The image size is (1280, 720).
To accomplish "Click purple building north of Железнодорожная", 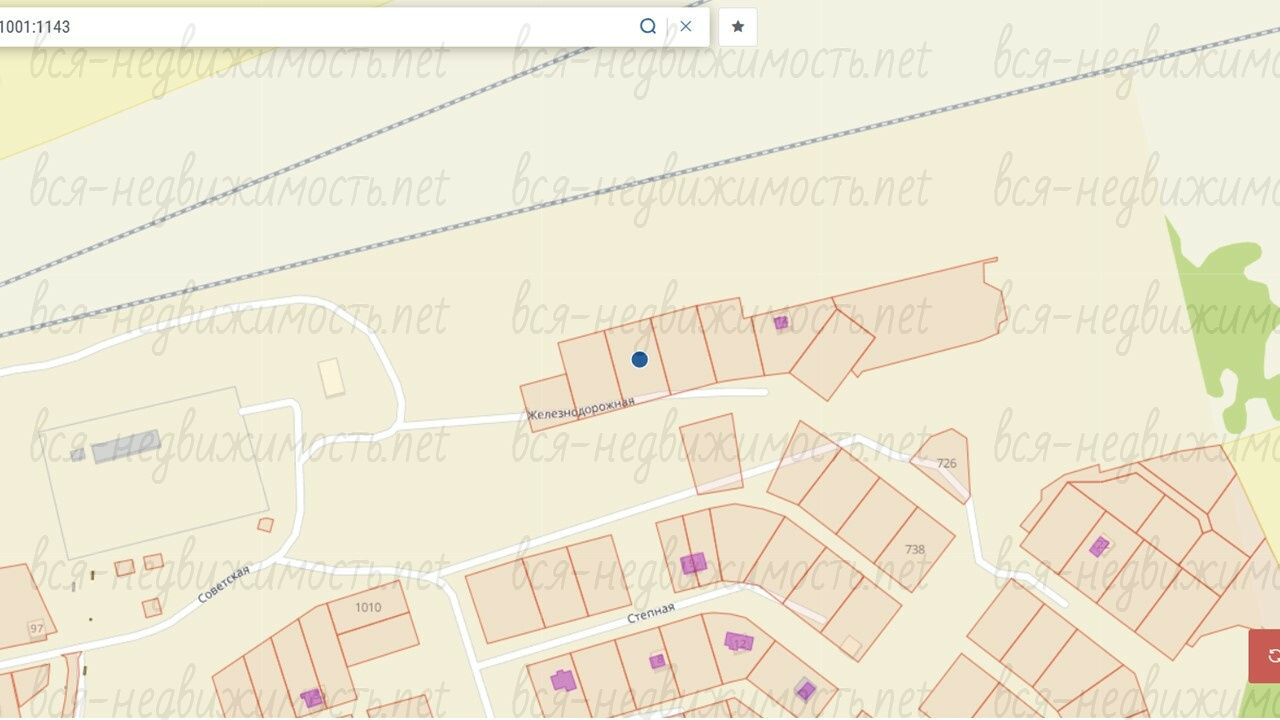I will point(781,322).
